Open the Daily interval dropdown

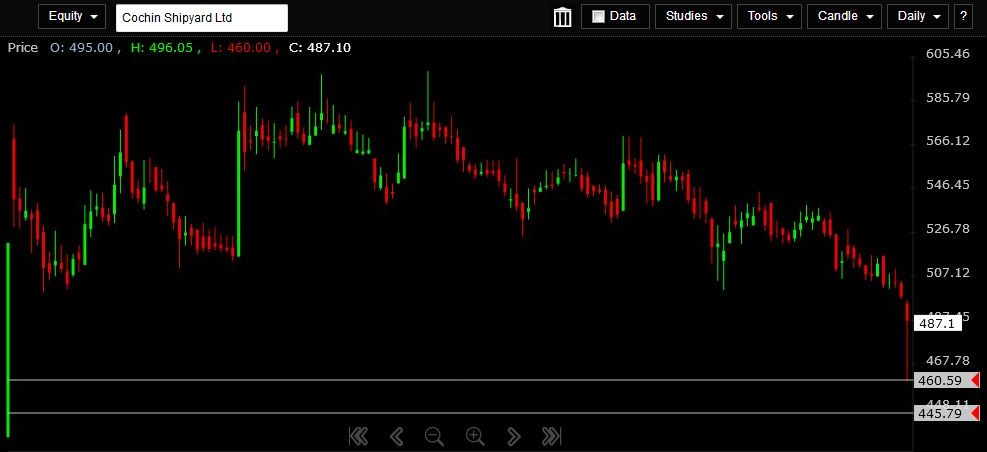919,17
